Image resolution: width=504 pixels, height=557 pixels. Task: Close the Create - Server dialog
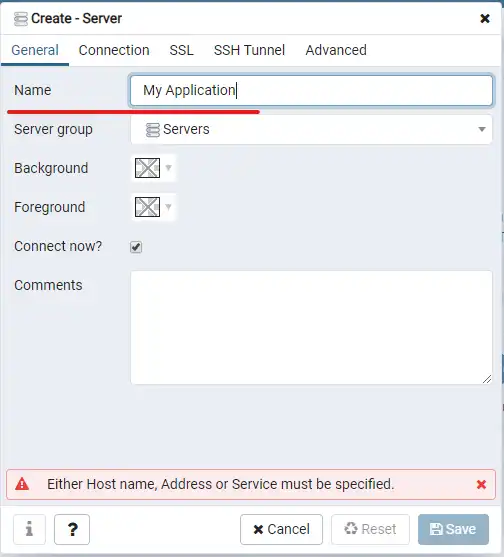[485, 18]
